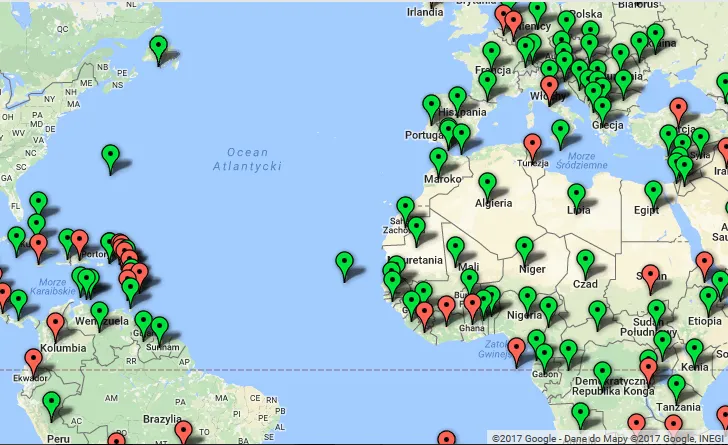Screen dimensions: 728x445
Task: Select the green marker on Peru
Action: tap(52, 406)
